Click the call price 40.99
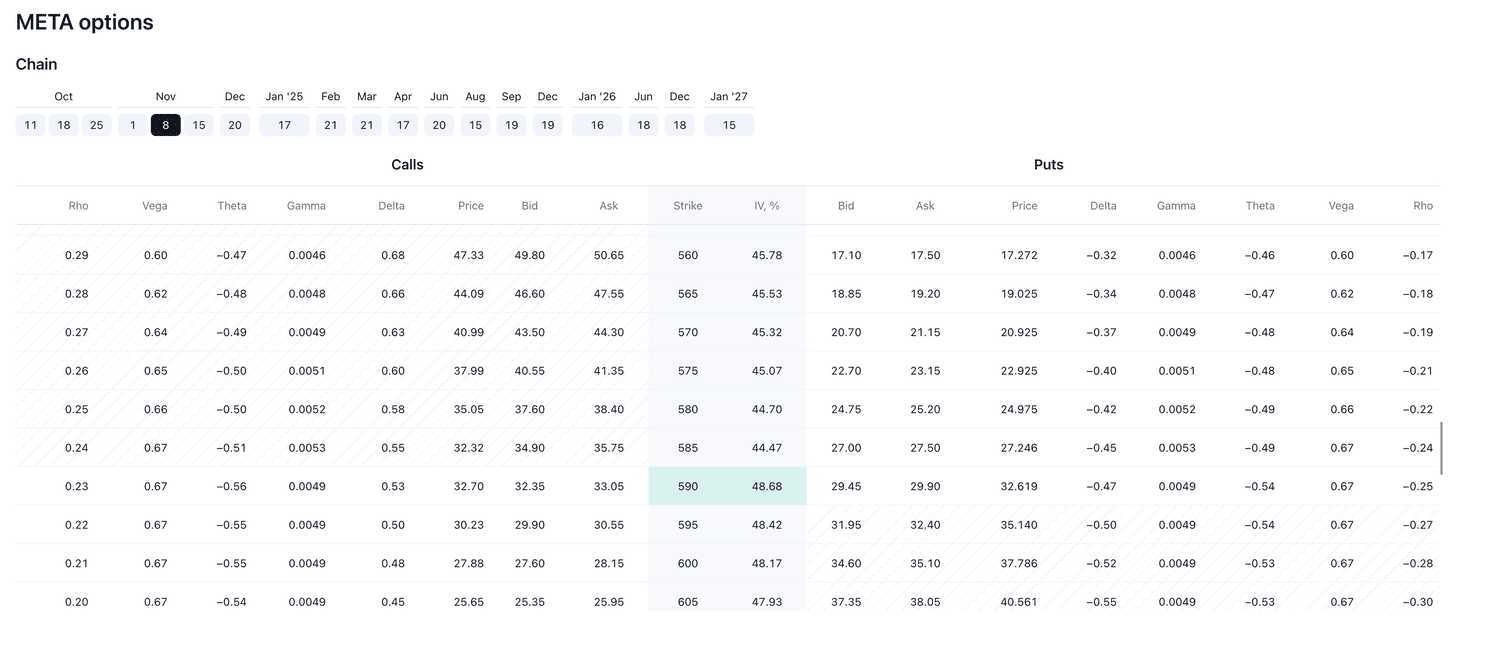Screen dimensions: 1500x647 tap(469, 332)
